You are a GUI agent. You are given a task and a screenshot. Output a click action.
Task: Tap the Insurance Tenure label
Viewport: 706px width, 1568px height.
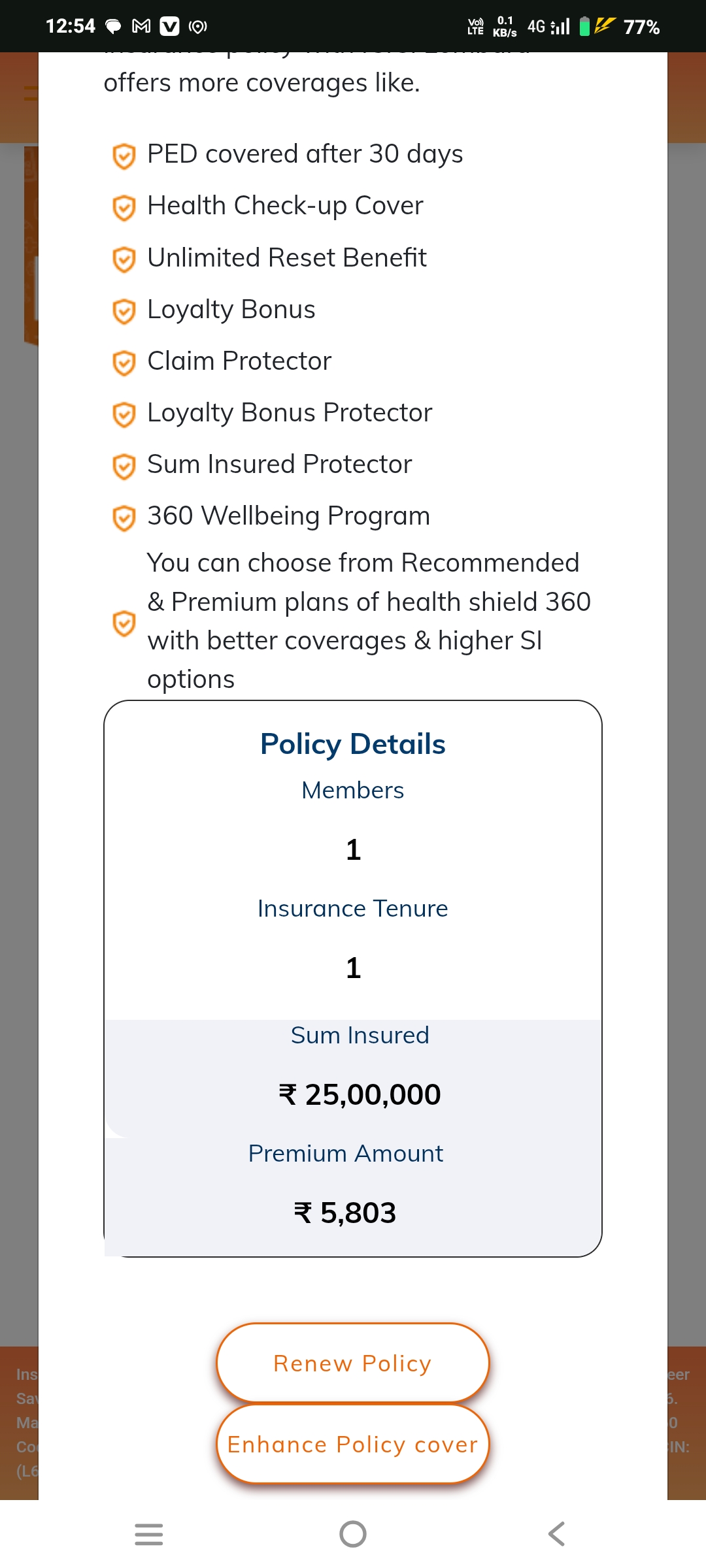coord(352,908)
